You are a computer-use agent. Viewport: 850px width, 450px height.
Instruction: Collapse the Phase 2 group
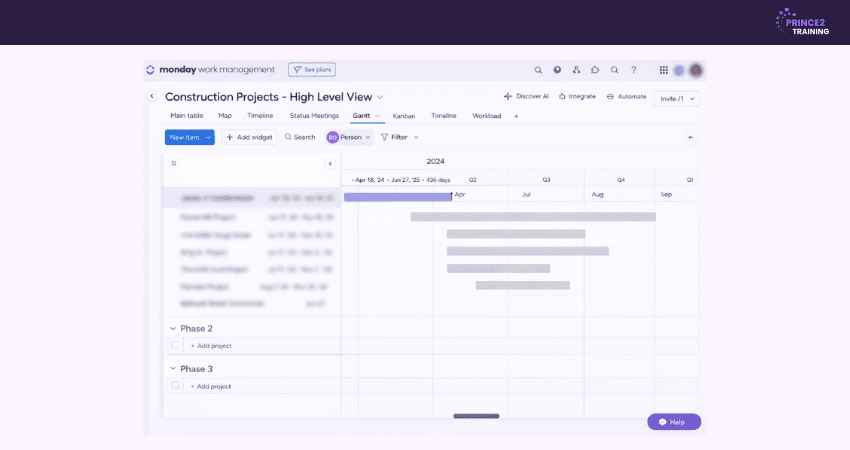172,328
